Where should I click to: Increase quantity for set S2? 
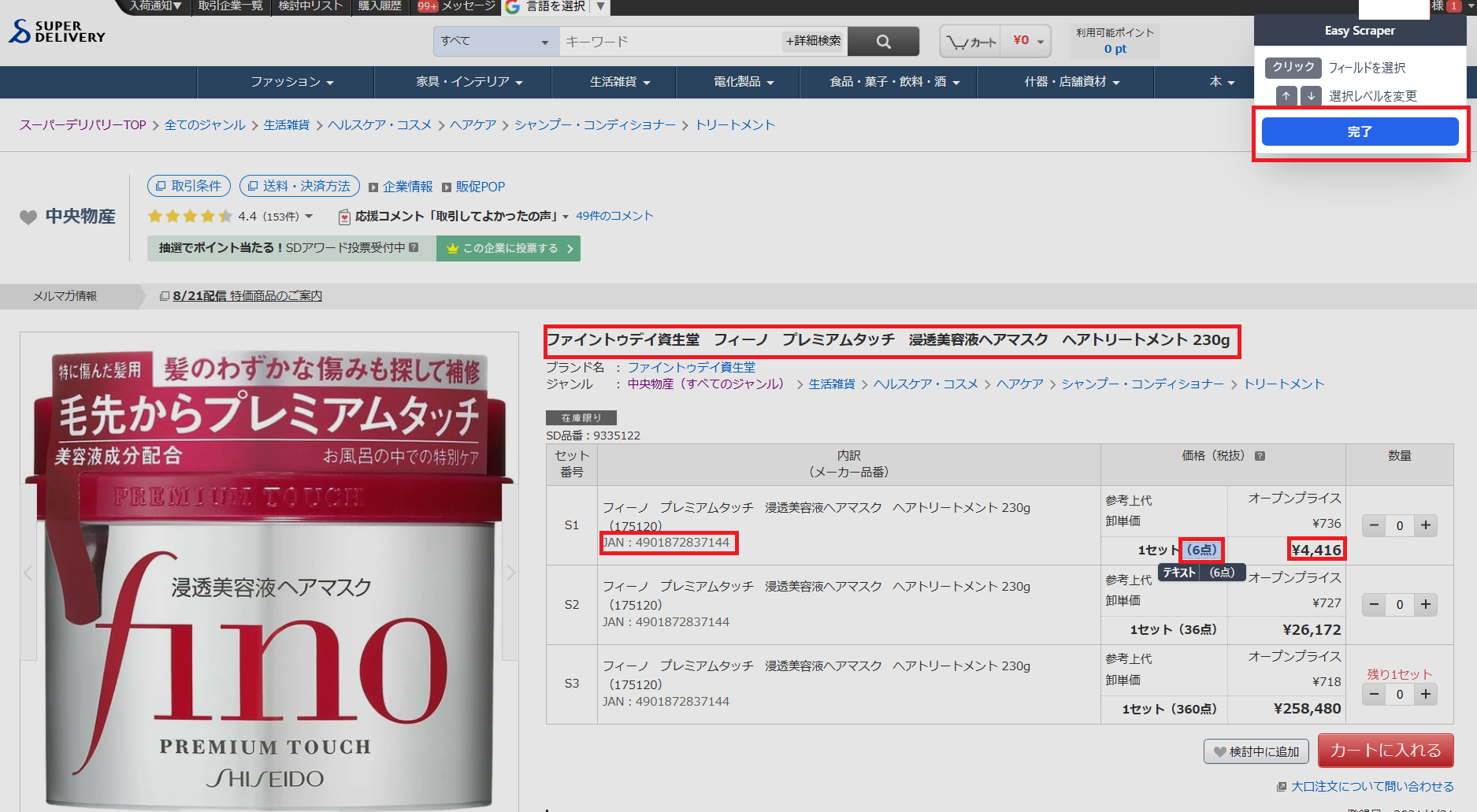click(1426, 604)
